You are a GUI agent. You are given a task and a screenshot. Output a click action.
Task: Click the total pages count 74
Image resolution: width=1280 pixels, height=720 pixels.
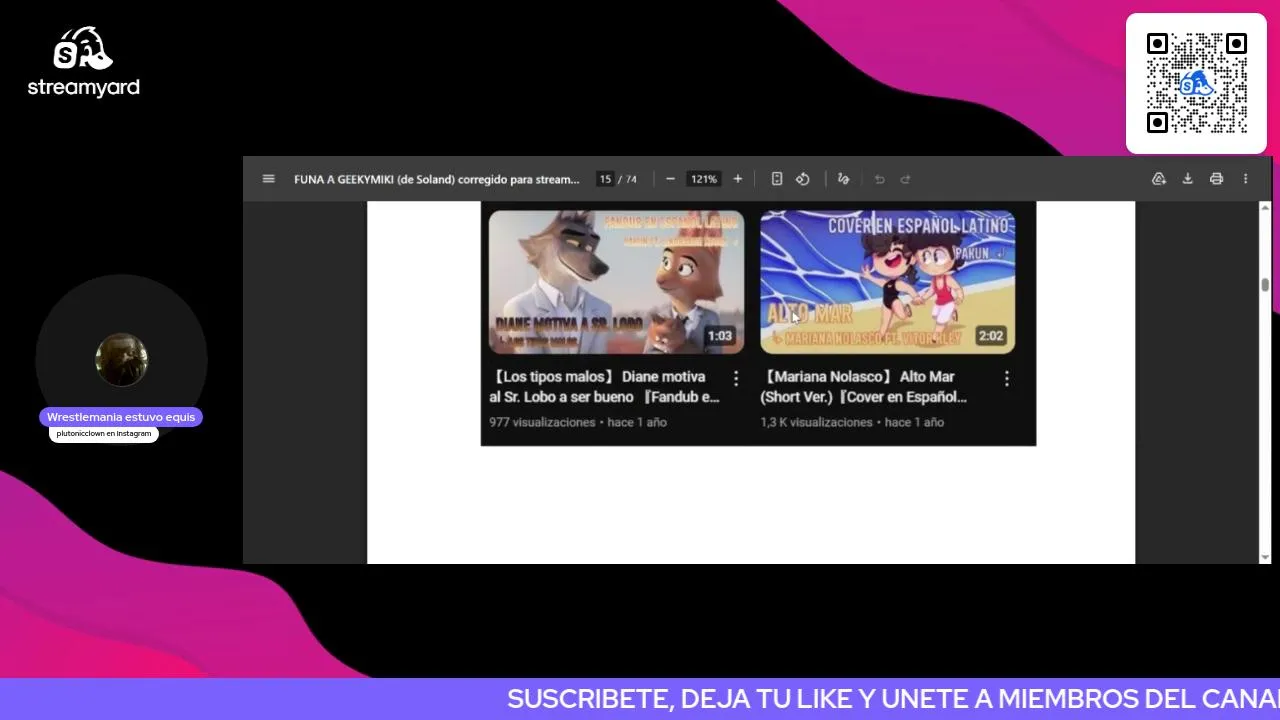point(631,179)
